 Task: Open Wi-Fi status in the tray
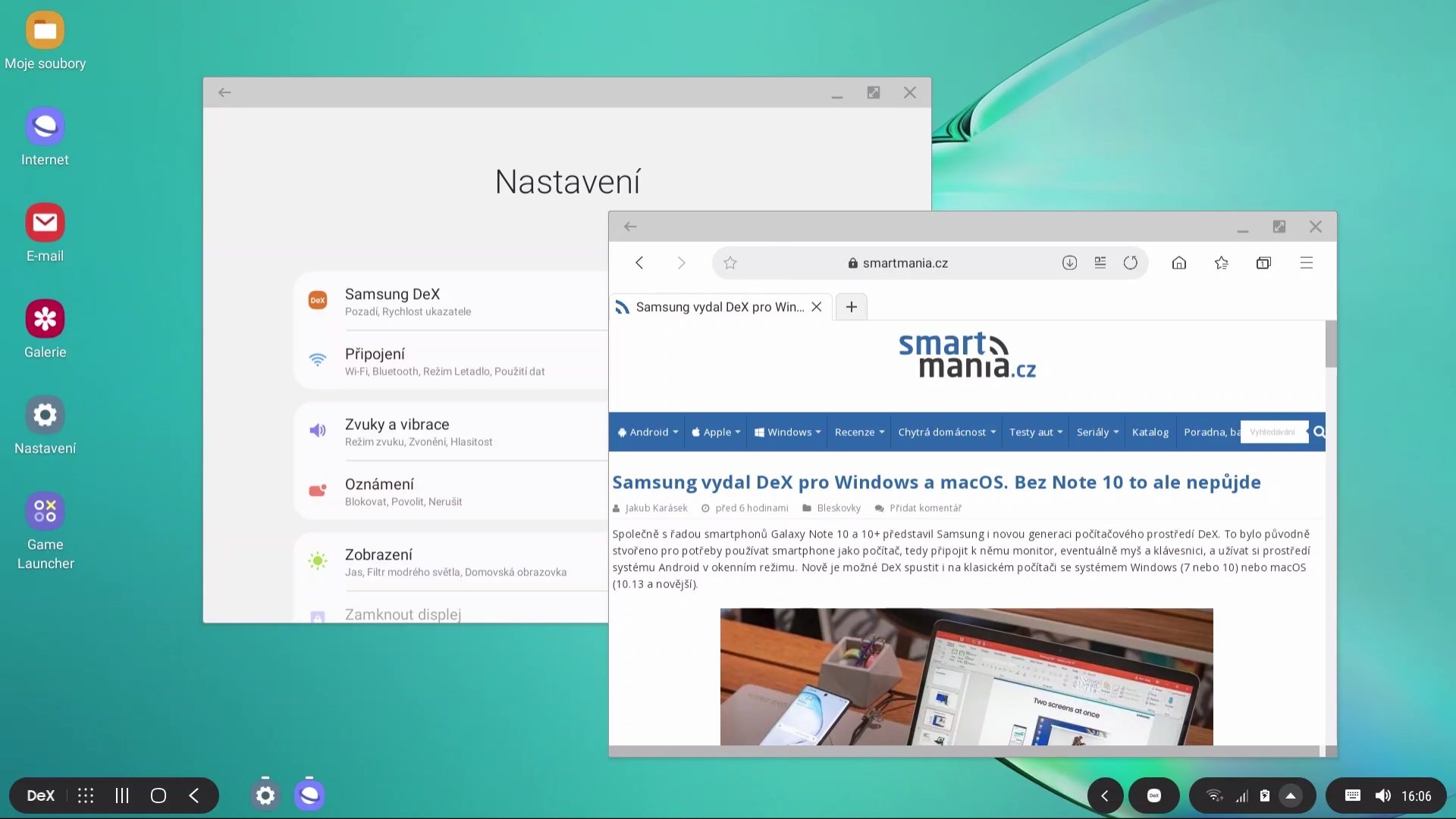(x=1214, y=795)
